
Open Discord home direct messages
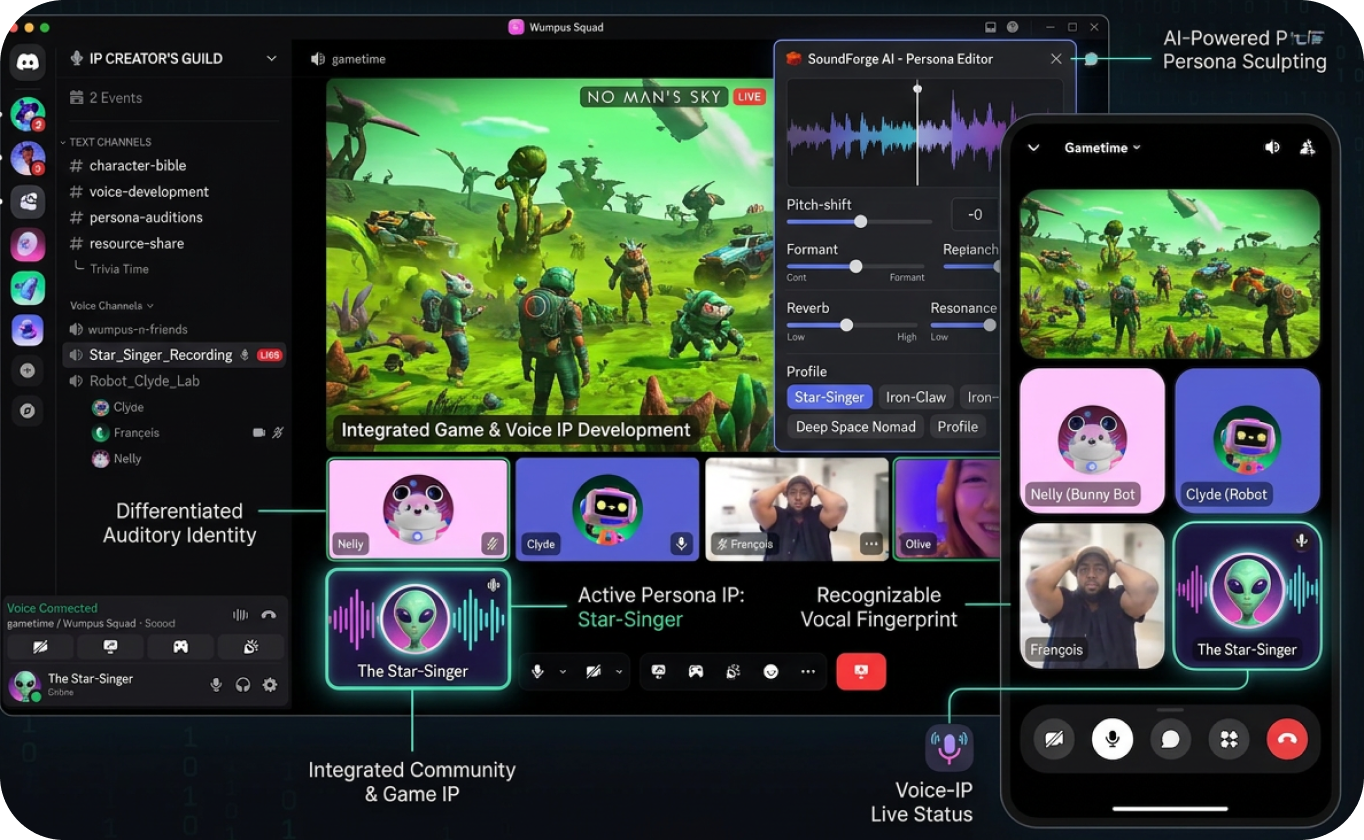tap(28, 63)
